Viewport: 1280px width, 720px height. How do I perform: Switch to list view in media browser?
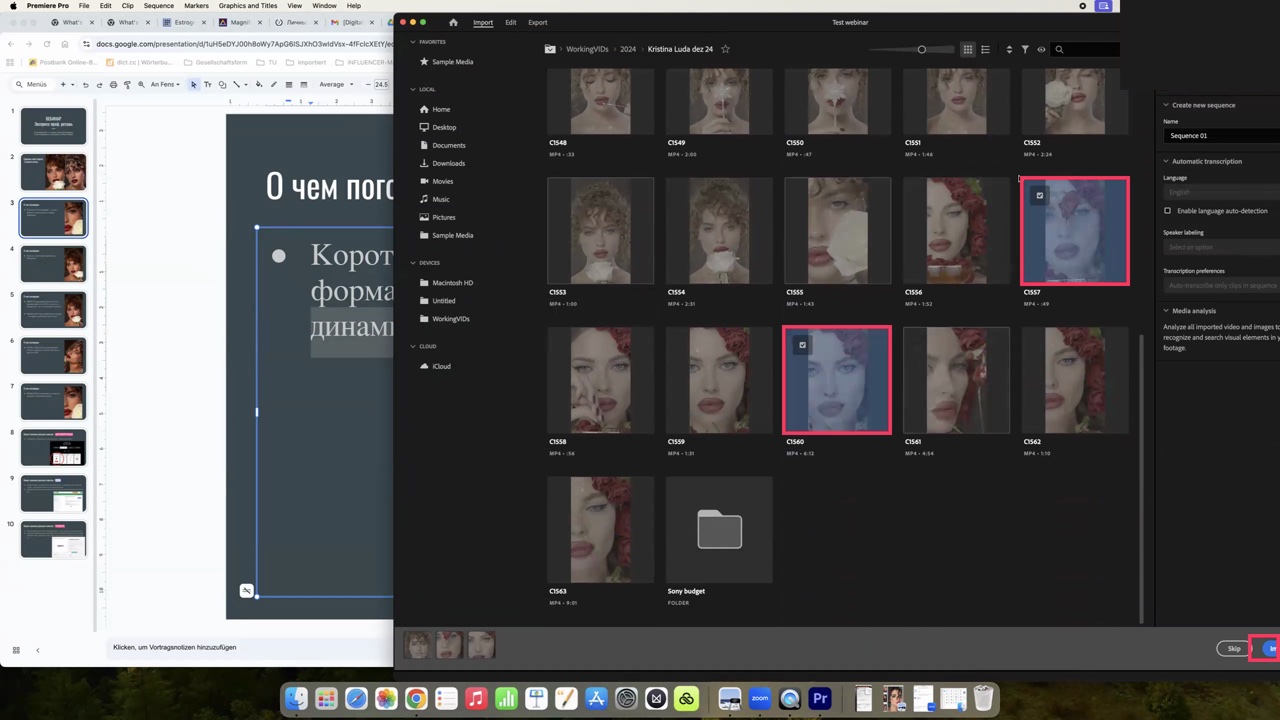tap(985, 49)
